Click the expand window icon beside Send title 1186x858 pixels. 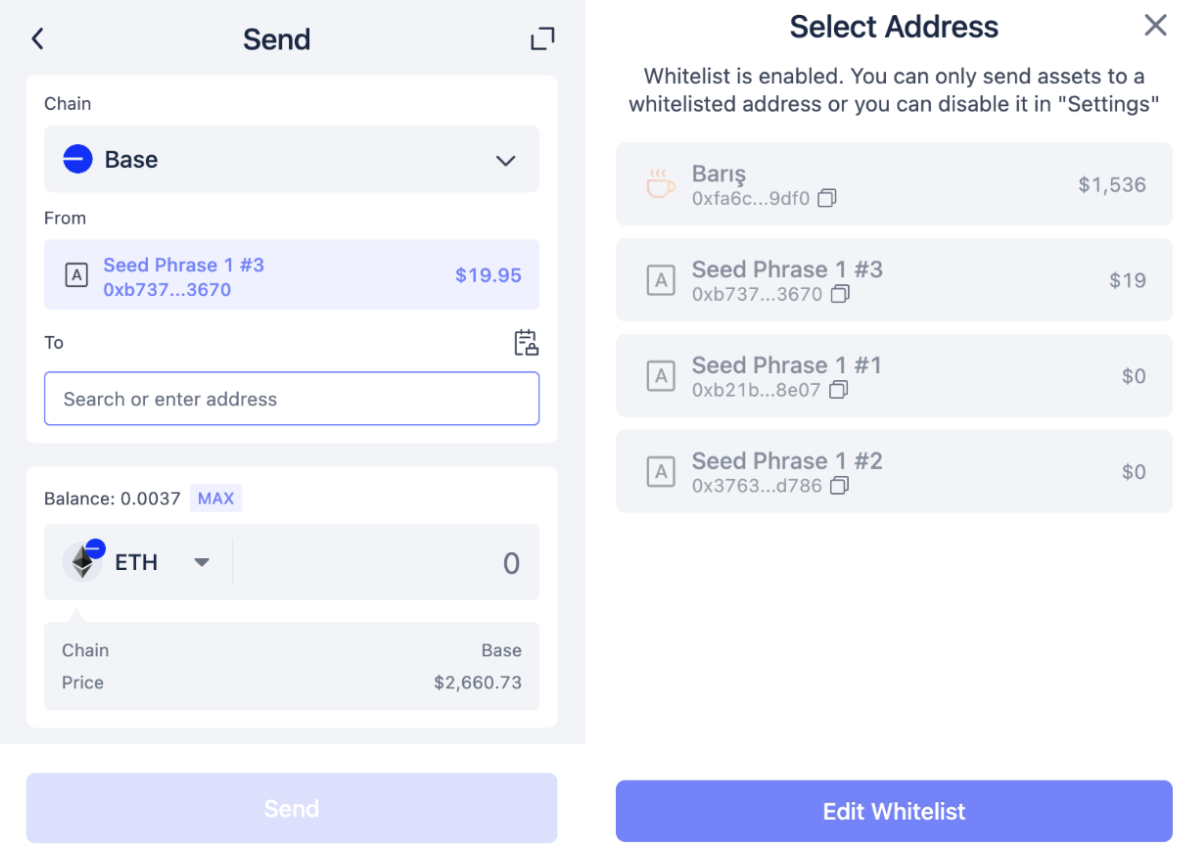point(542,39)
